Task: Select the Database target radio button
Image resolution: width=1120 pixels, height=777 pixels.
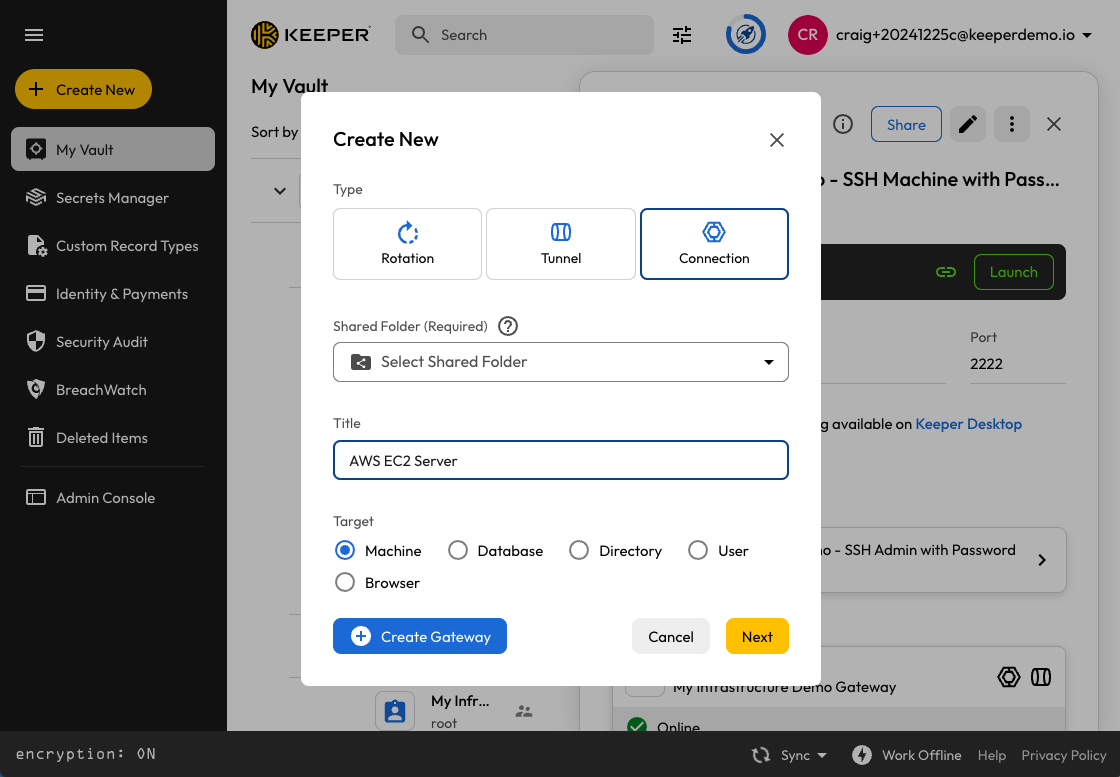Action: tap(458, 551)
